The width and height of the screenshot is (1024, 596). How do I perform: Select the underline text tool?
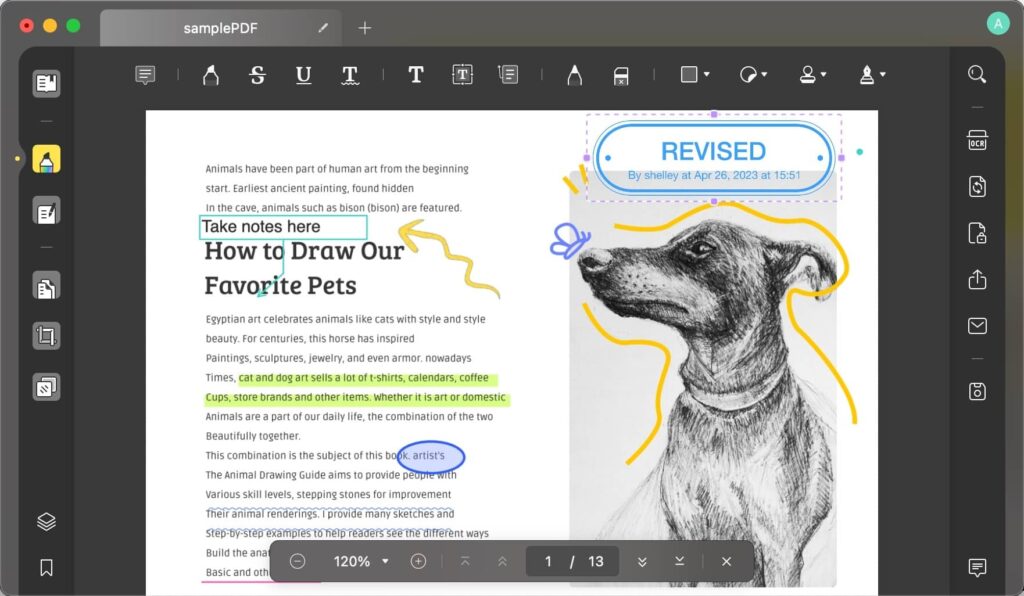(303, 75)
